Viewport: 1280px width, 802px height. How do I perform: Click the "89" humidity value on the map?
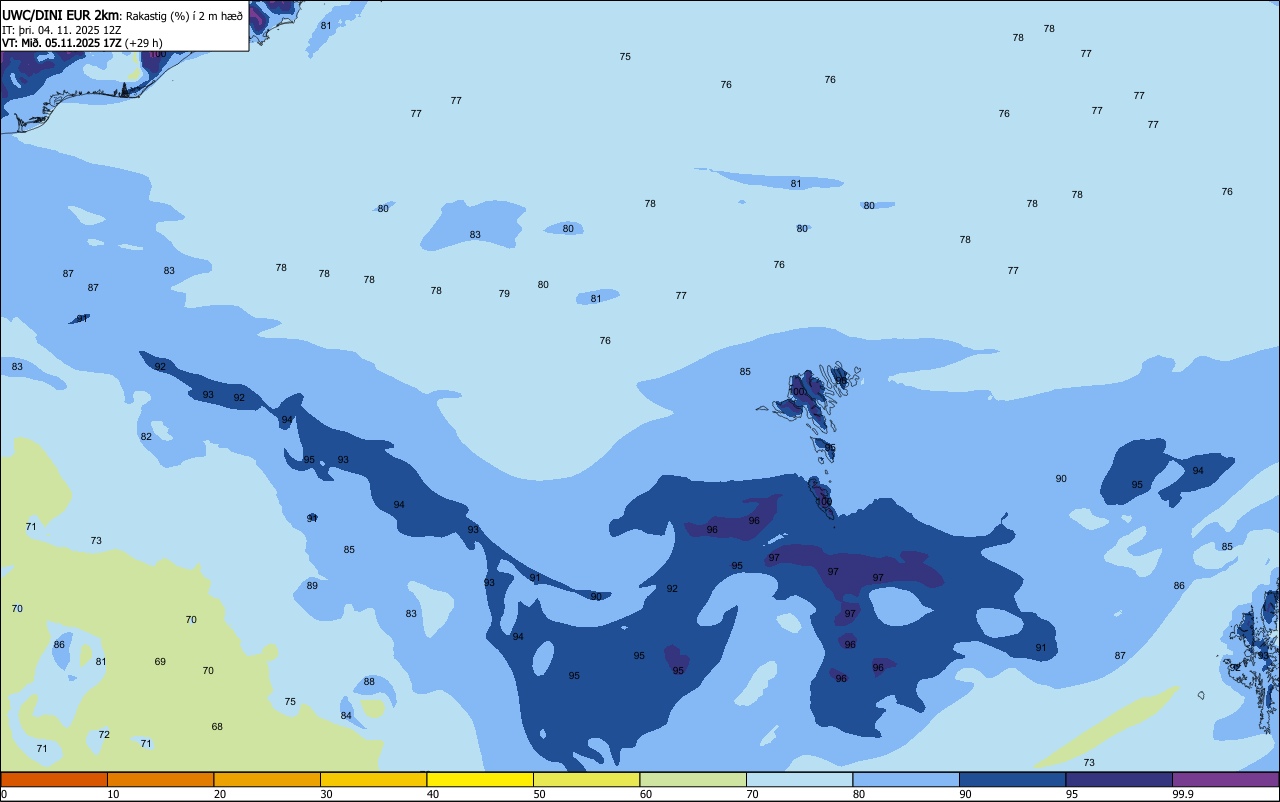[x=312, y=586]
